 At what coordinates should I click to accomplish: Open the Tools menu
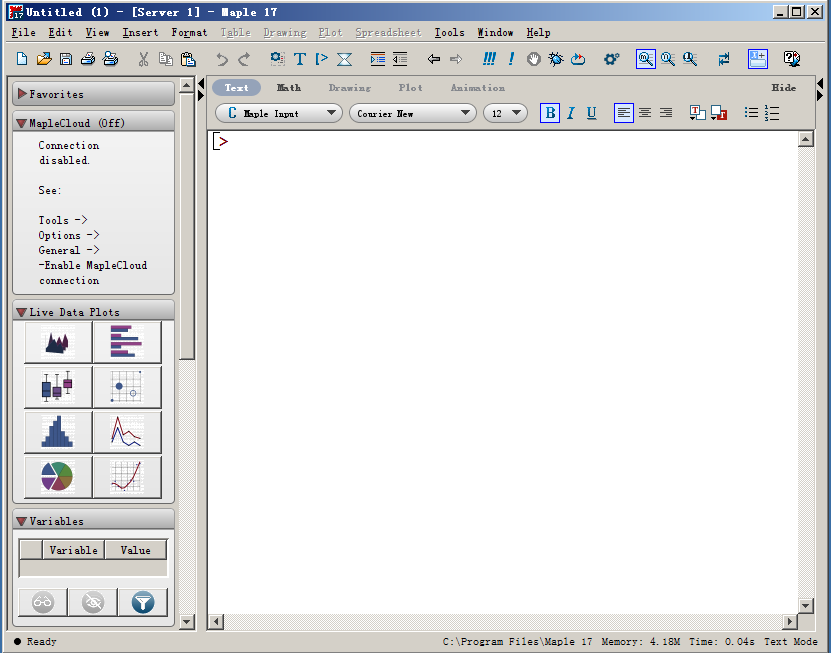coord(449,32)
